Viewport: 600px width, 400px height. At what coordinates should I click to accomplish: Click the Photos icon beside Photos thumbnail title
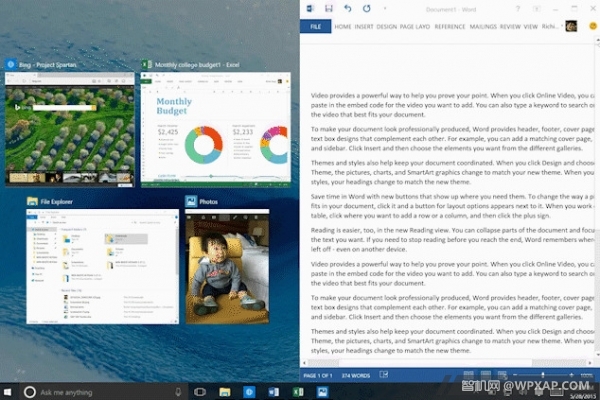click(x=191, y=201)
